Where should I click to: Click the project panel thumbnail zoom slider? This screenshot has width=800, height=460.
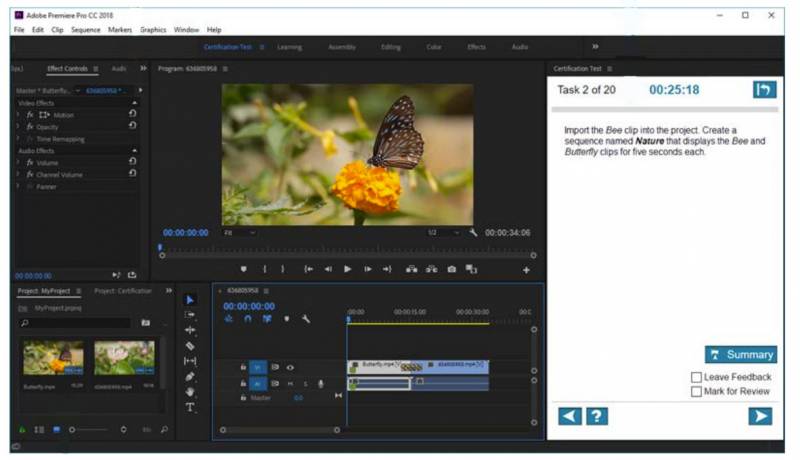(90, 430)
